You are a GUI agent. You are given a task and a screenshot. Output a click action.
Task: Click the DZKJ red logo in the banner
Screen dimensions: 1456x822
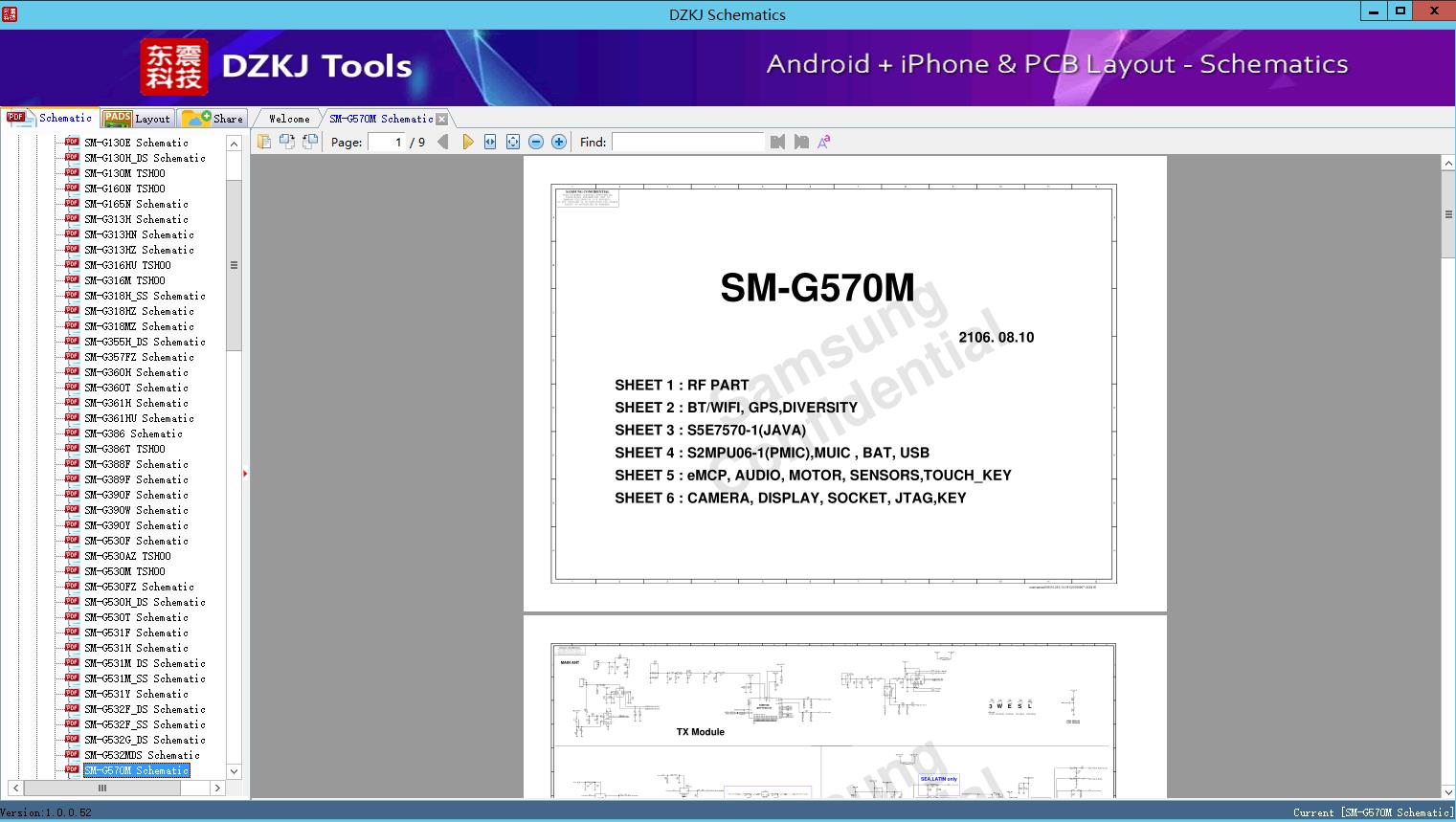point(173,67)
